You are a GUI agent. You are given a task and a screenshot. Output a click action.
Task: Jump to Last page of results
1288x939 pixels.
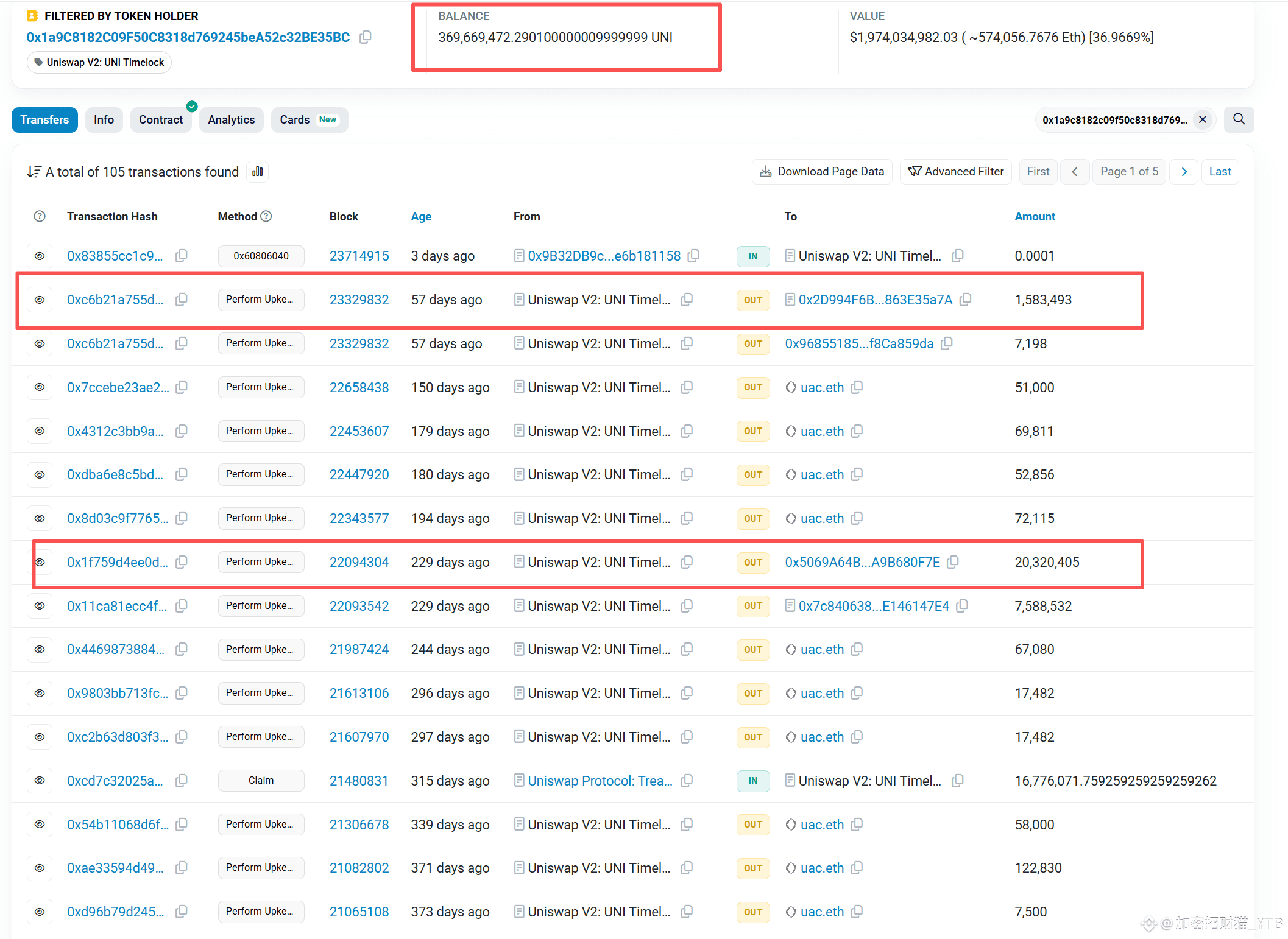[1220, 172]
